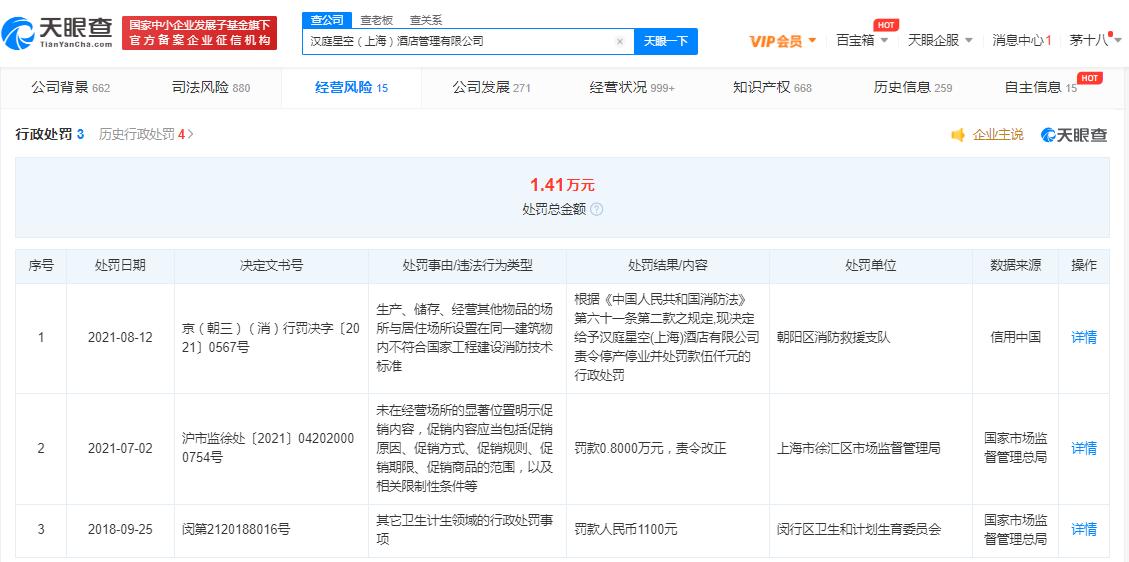This screenshot has height=562, width=1129.
Task: Open the 百宝箱 dropdown menu
Action: pyautogui.click(x=861, y=40)
